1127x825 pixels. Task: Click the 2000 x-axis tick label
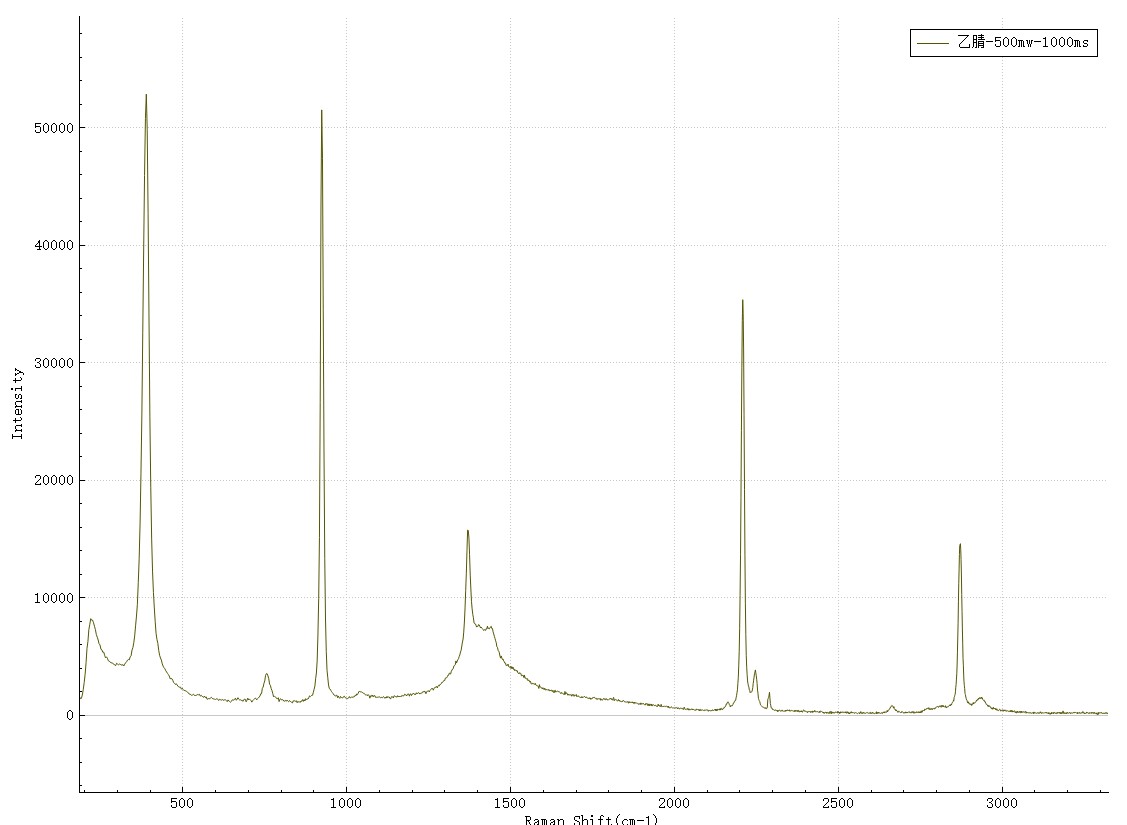pos(674,802)
